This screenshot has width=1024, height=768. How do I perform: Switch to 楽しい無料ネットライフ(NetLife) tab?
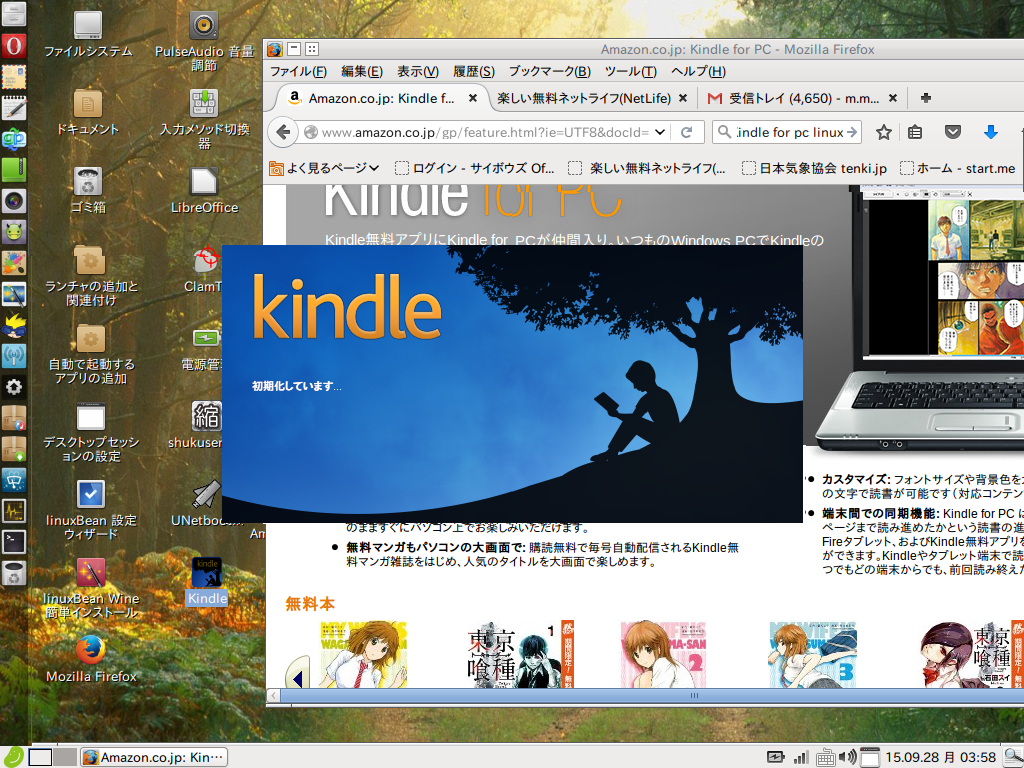click(x=584, y=98)
